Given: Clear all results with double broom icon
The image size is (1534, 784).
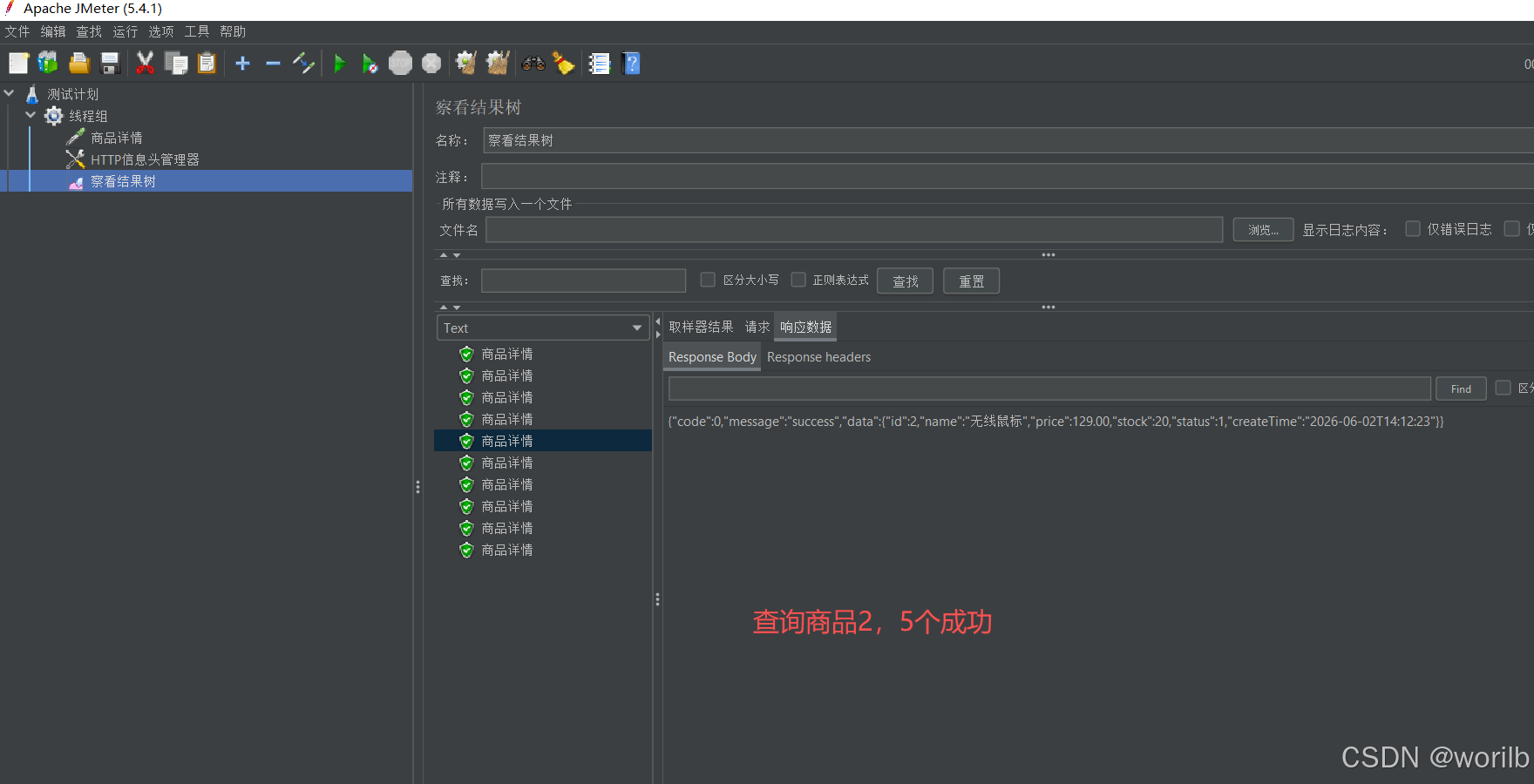Looking at the screenshot, I should coord(498,64).
